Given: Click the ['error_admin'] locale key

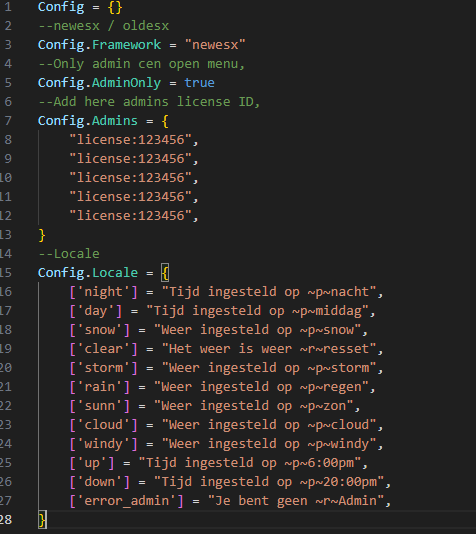Looking at the screenshot, I should (127, 501).
